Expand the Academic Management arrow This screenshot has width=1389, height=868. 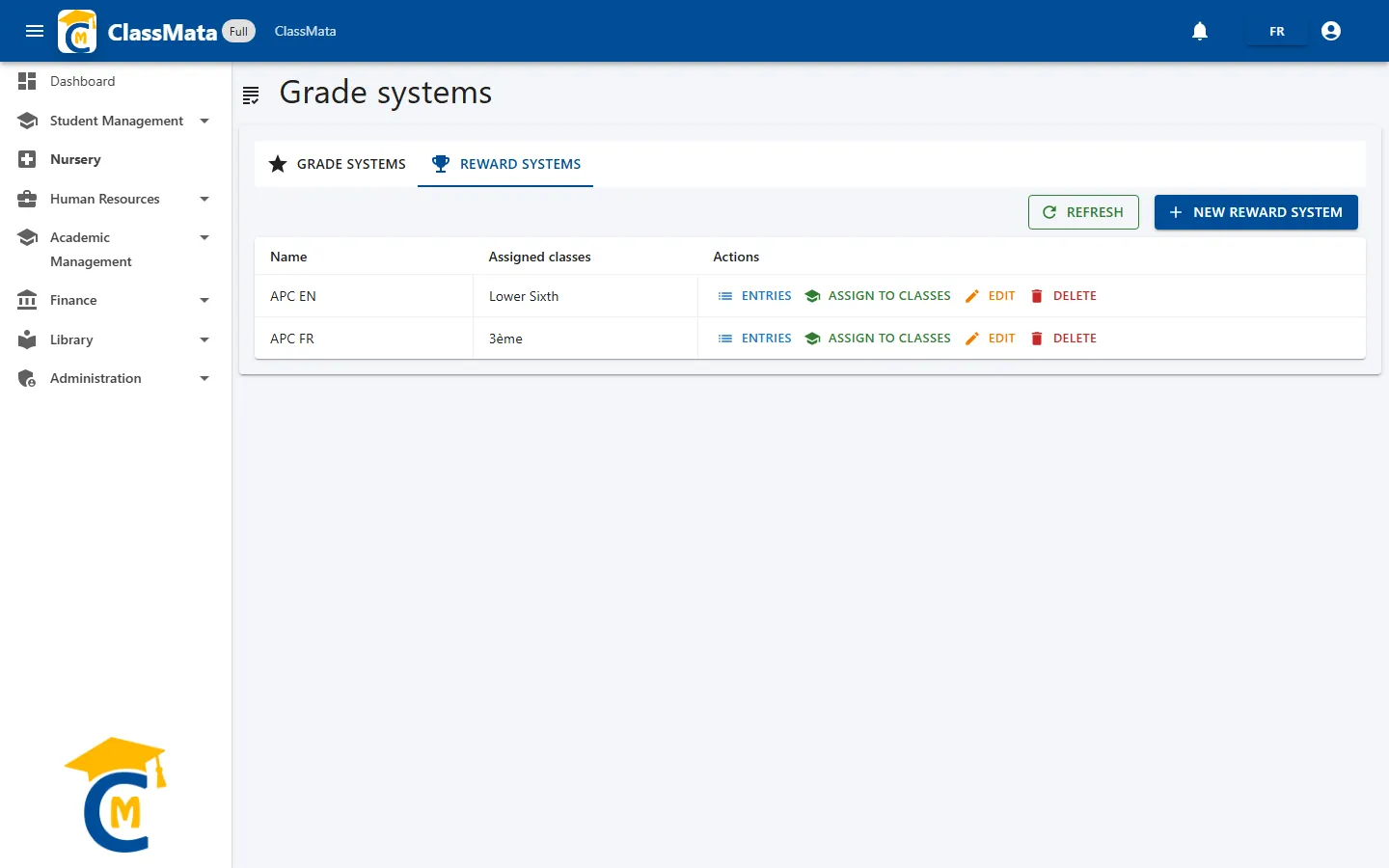click(204, 237)
